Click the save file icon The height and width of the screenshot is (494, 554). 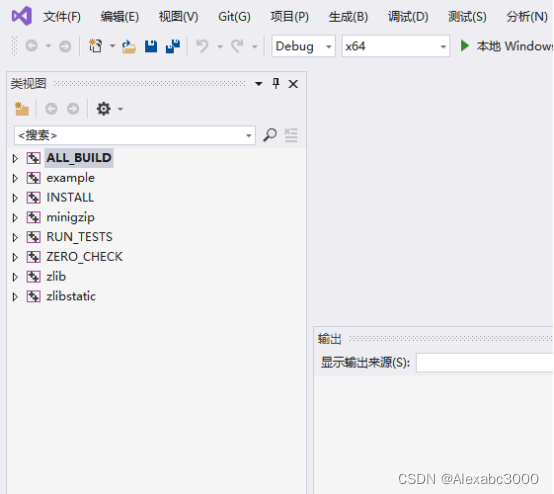pyautogui.click(x=151, y=46)
